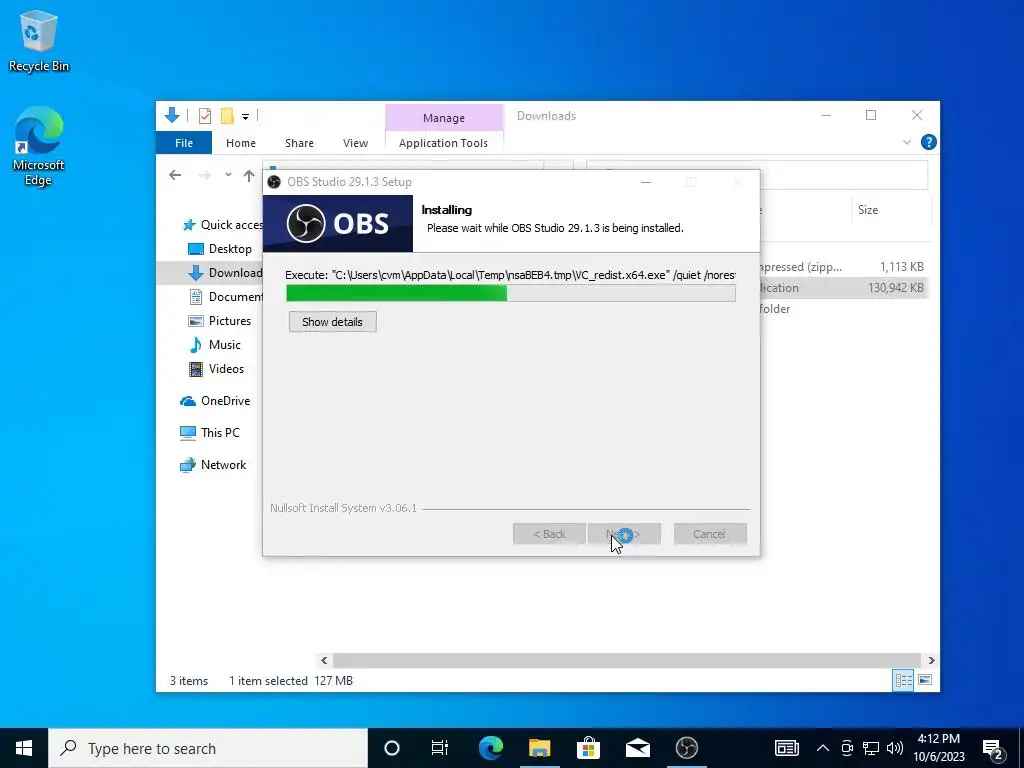This screenshot has width=1024, height=768.
Task: Select Network in navigation pane
Action: coord(213,465)
